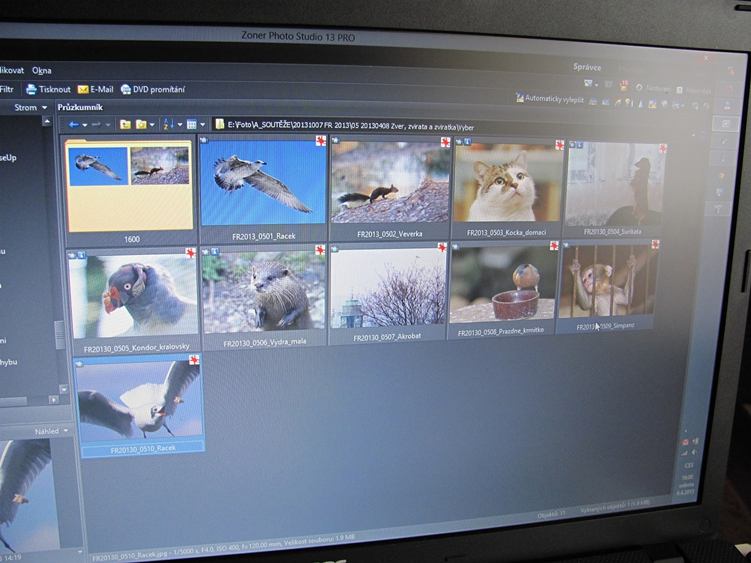Screen dimensions: 751x563
Task: Click the A-Z sort order icon
Action: tap(168, 125)
